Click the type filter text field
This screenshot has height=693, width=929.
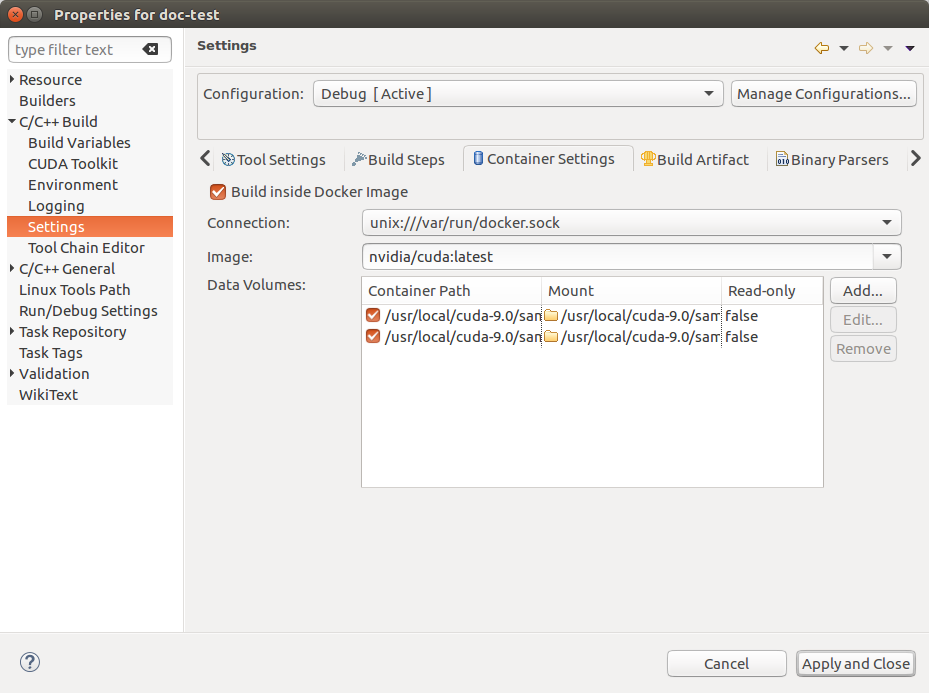point(75,50)
